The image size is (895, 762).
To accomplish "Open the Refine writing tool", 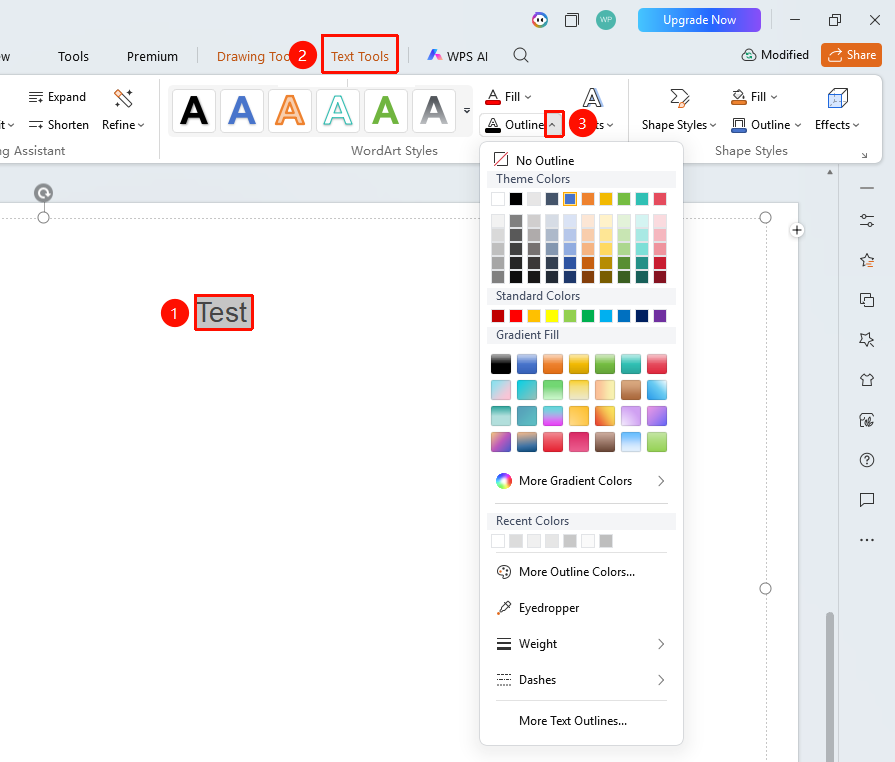I will point(123,110).
